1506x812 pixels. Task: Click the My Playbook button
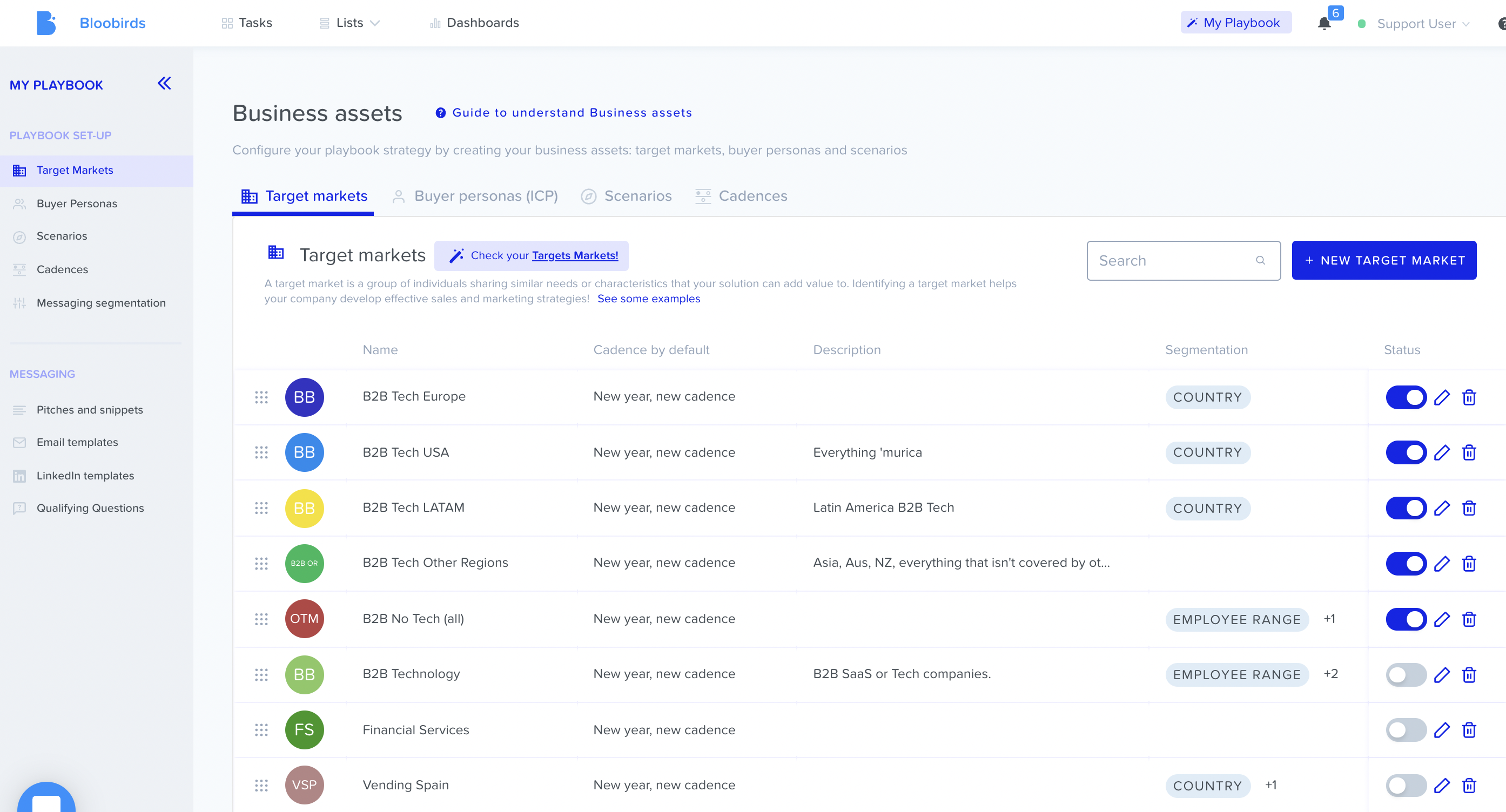pos(1236,22)
